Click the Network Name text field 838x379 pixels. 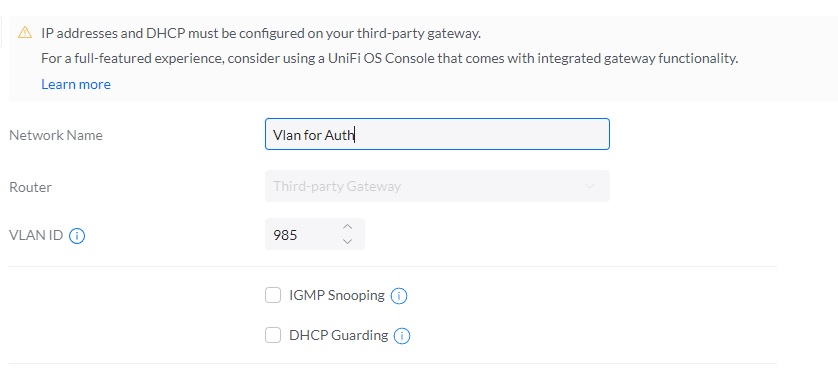437,134
